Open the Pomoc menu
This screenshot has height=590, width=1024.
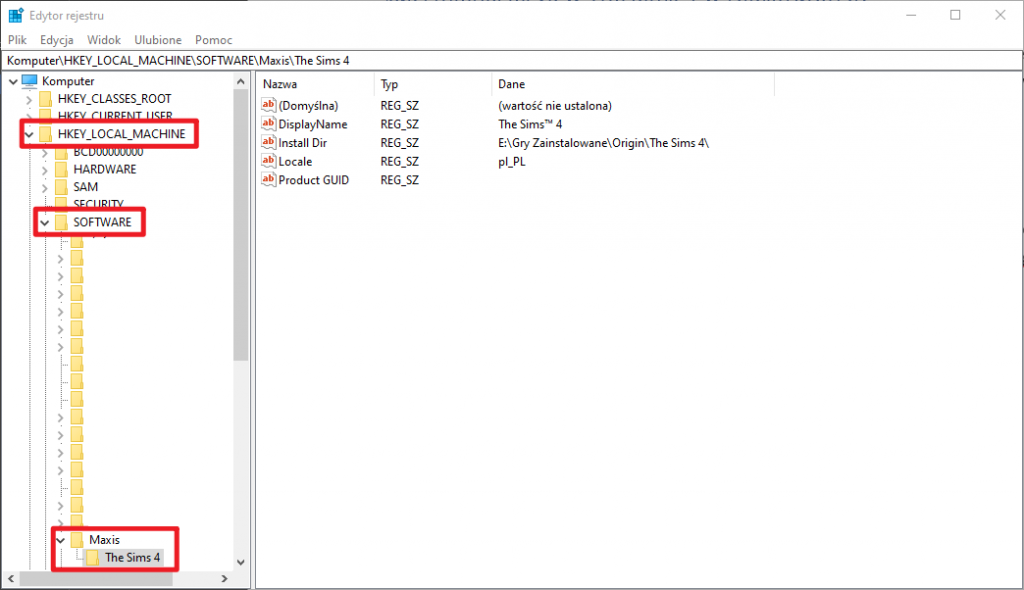214,40
